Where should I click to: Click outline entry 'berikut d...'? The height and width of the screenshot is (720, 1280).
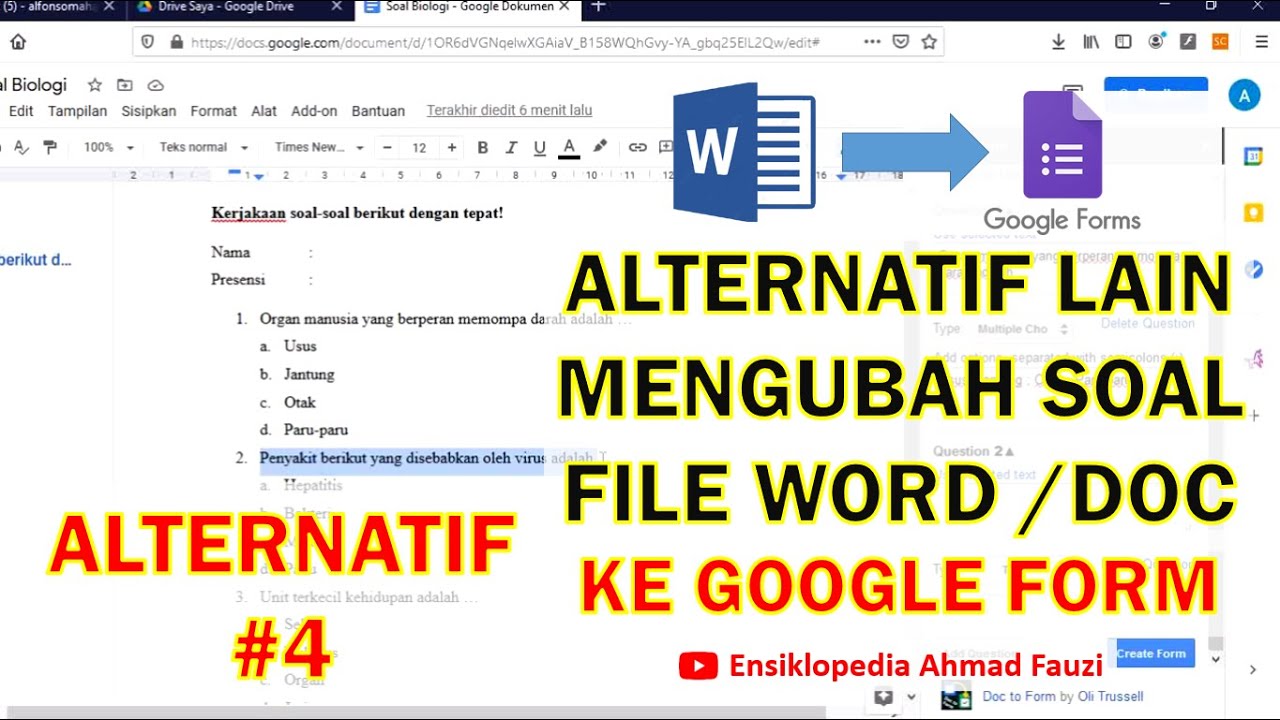pos(36,260)
